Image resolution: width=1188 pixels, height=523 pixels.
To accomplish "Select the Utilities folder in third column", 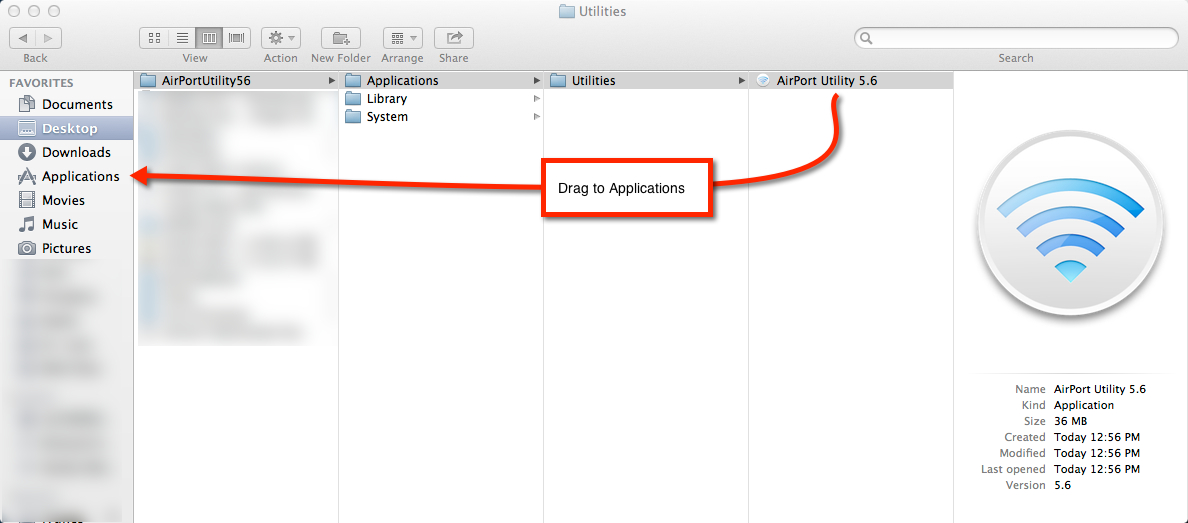I will click(x=647, y=80).
